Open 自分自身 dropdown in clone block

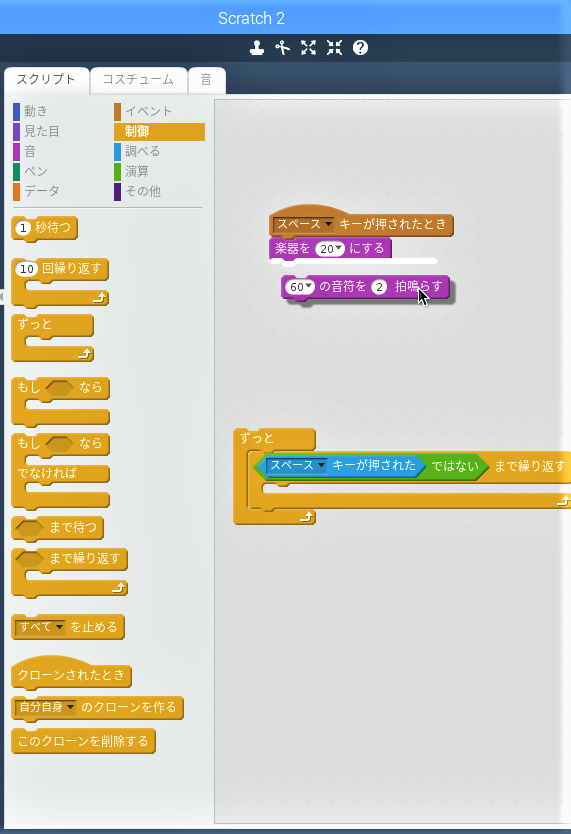46,707
